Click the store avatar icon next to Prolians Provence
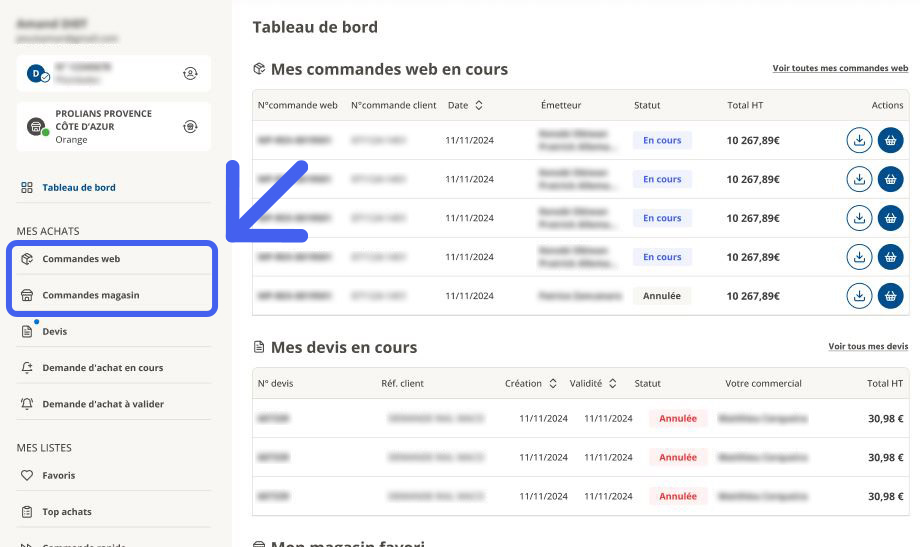 [36, 126]
